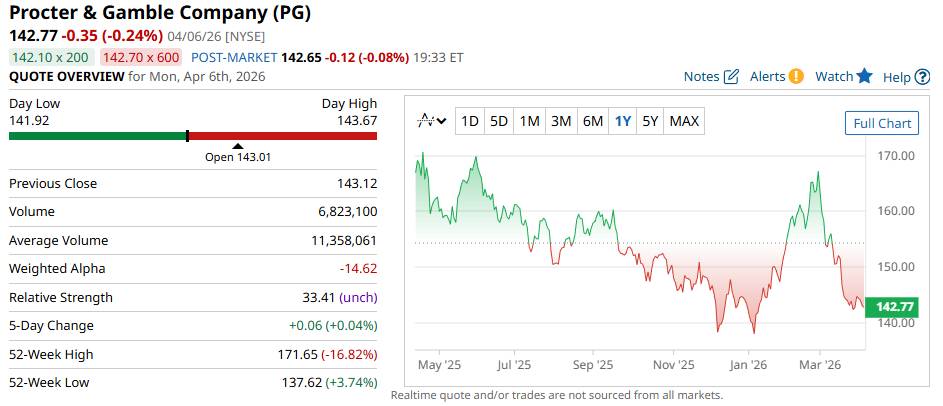
Task: Choose the 5Y chart range
Action: point(650,121)
